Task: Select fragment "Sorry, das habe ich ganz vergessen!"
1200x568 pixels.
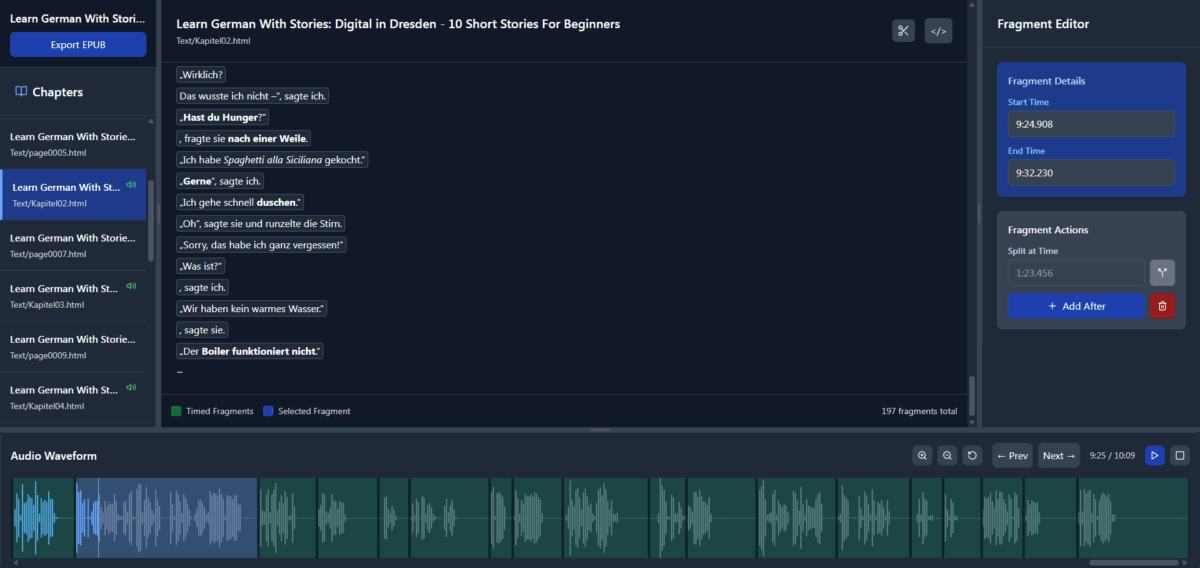Action: [260, 245]
